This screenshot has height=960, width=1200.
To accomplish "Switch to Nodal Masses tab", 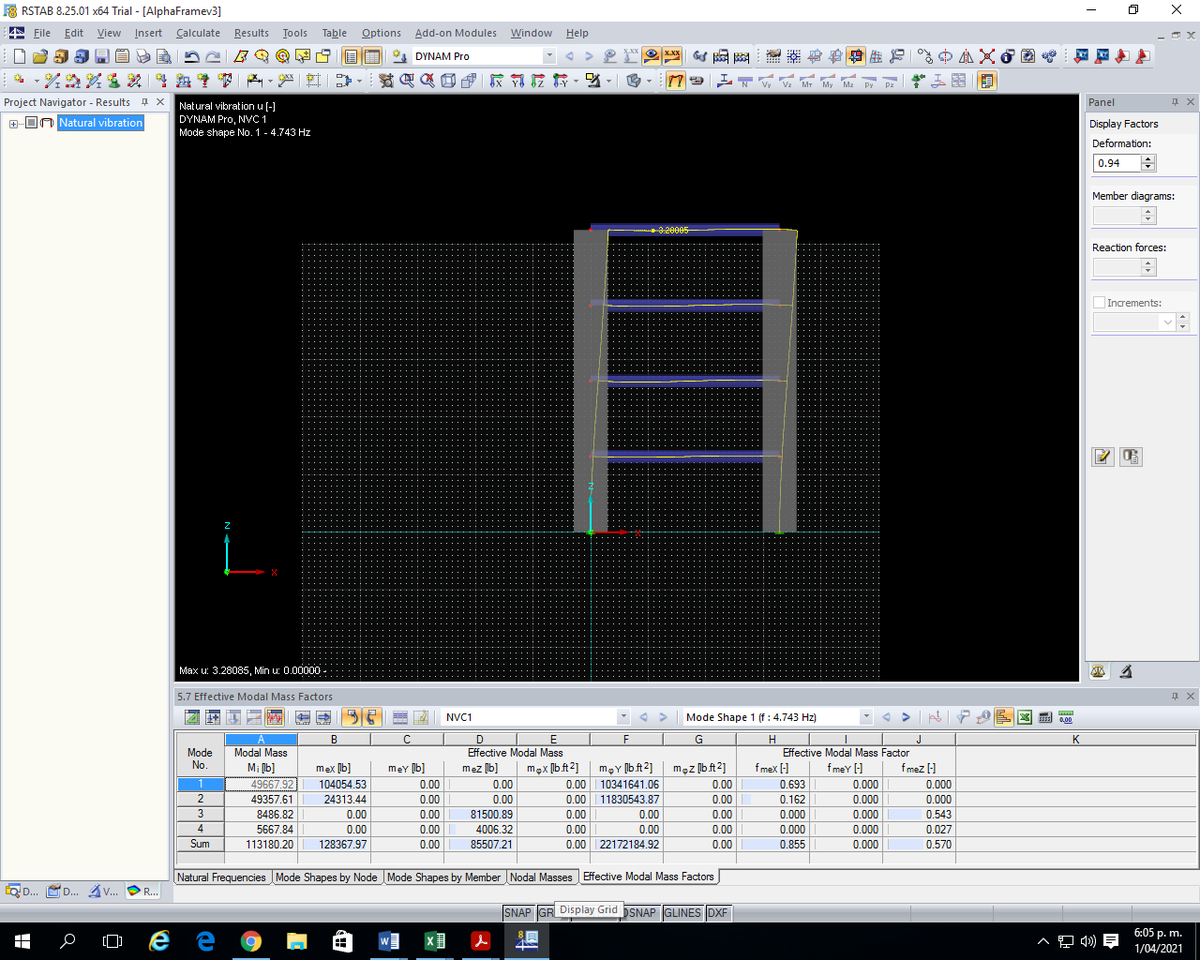I will [542, 877].
